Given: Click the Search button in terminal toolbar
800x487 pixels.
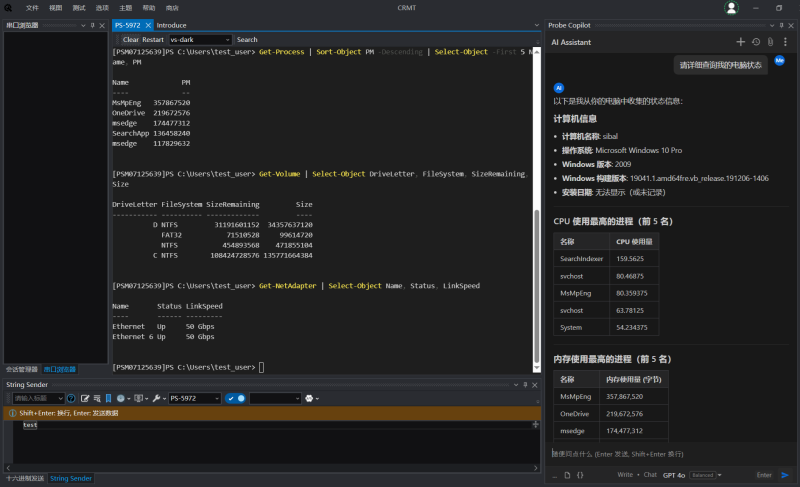Looking at the screenshot, I should coord(247,39).
